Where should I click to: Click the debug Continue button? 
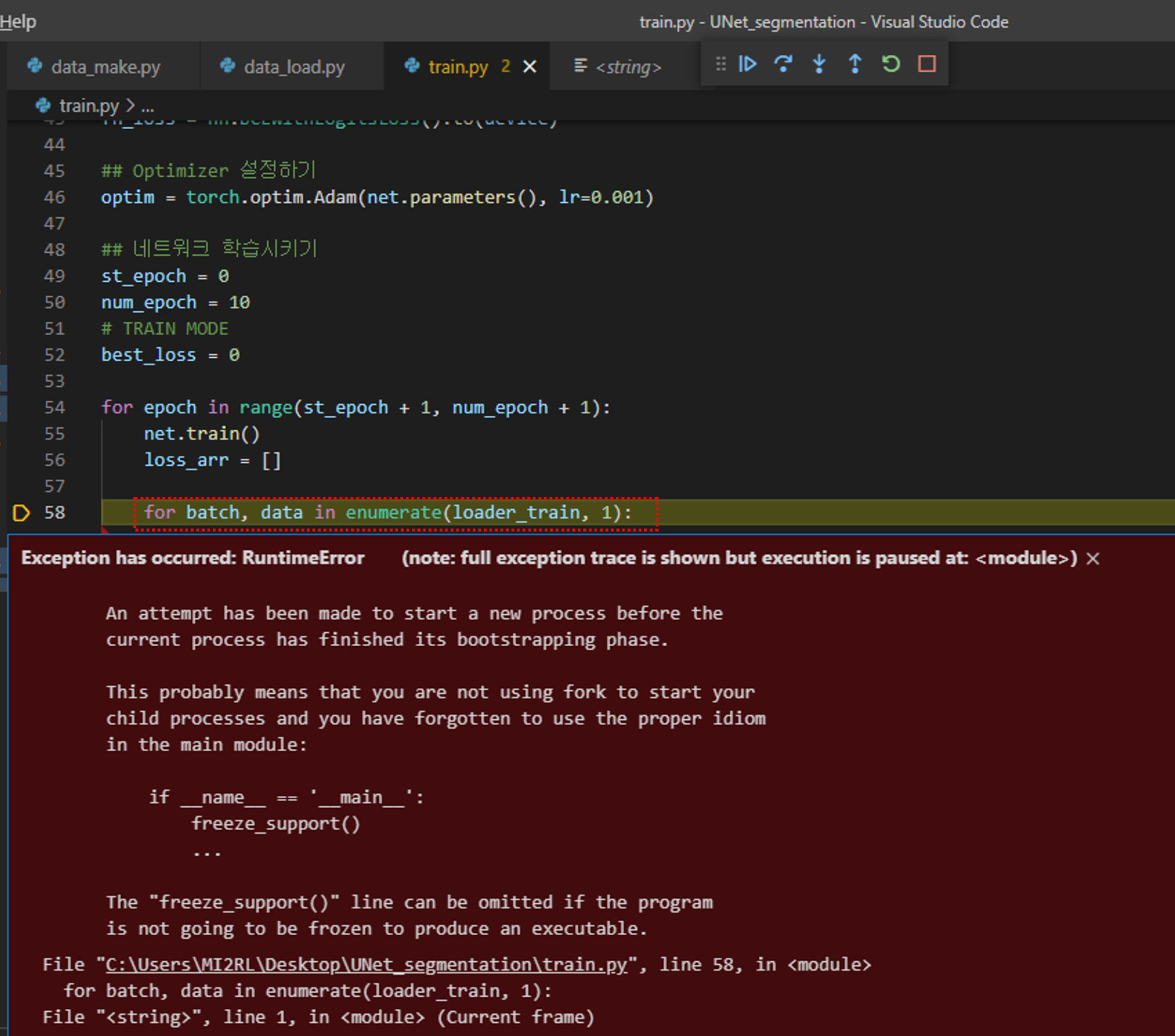coord(747,64)
